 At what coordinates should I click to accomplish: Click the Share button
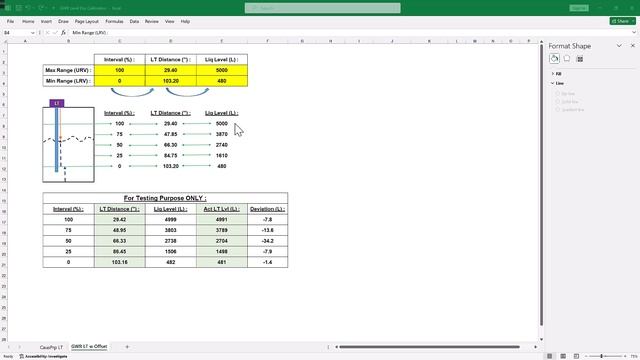[622, 21]
